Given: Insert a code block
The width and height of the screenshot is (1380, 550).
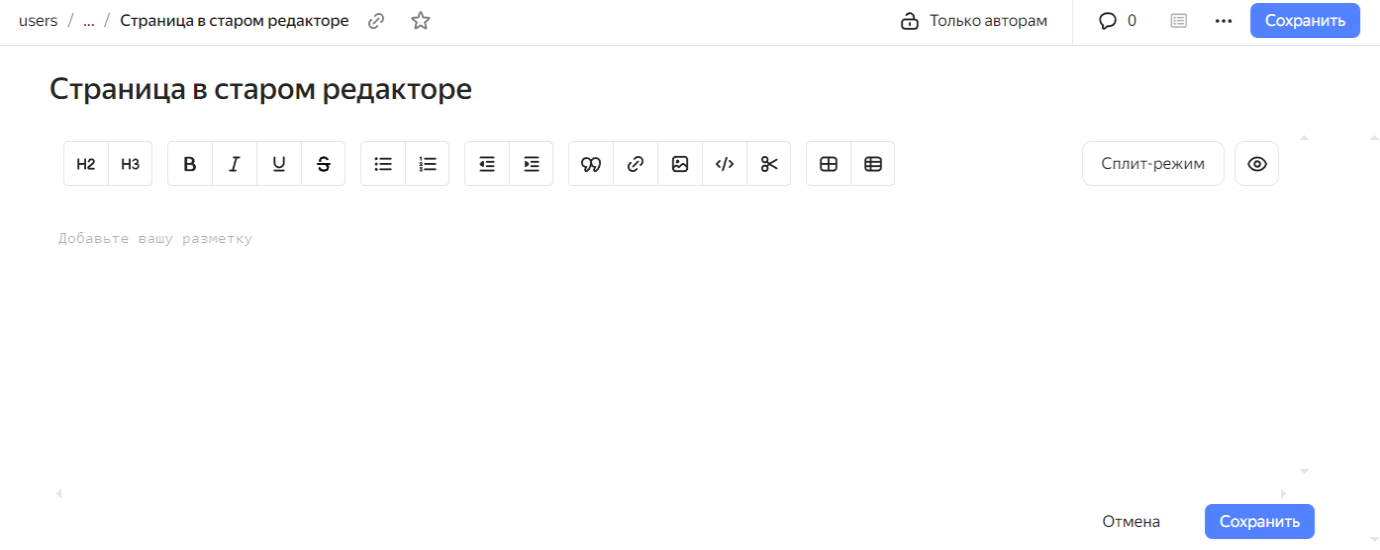Looking at the screenshot, I should pos(724,164).
